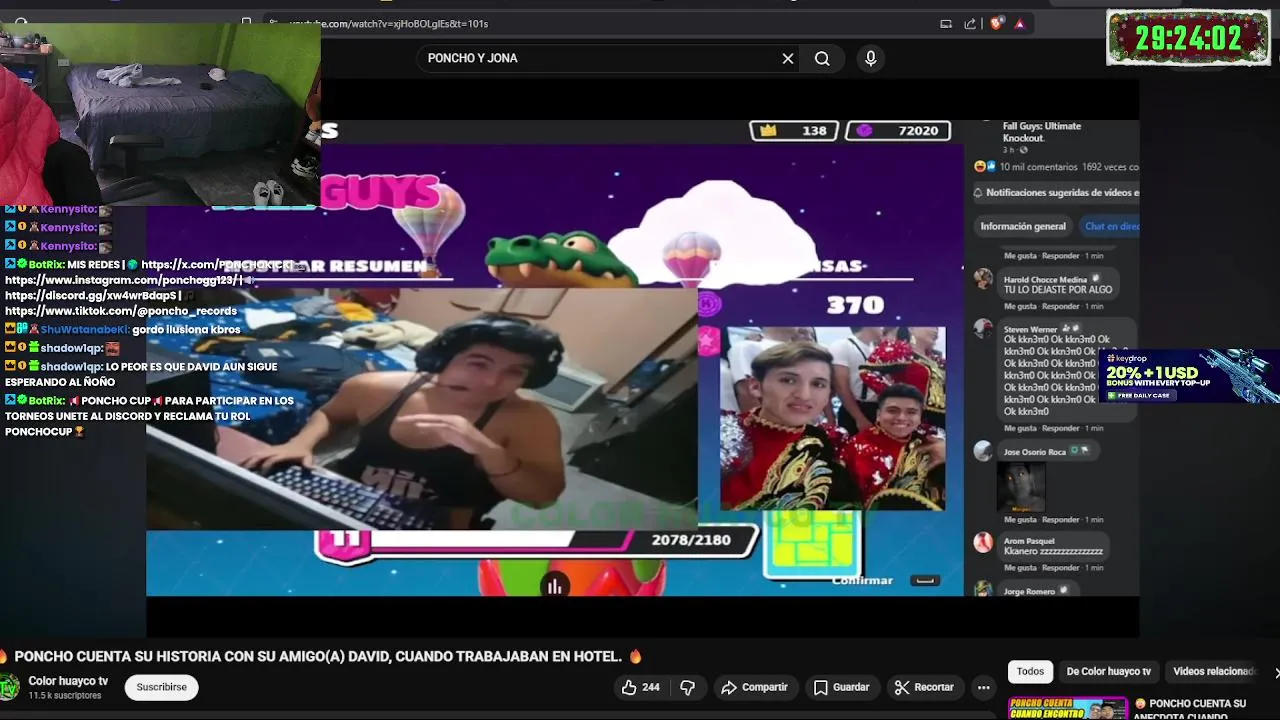Click the 11.5 k suscriptores text
Viewport: 1280px width, 720px height.
[65, 695]
